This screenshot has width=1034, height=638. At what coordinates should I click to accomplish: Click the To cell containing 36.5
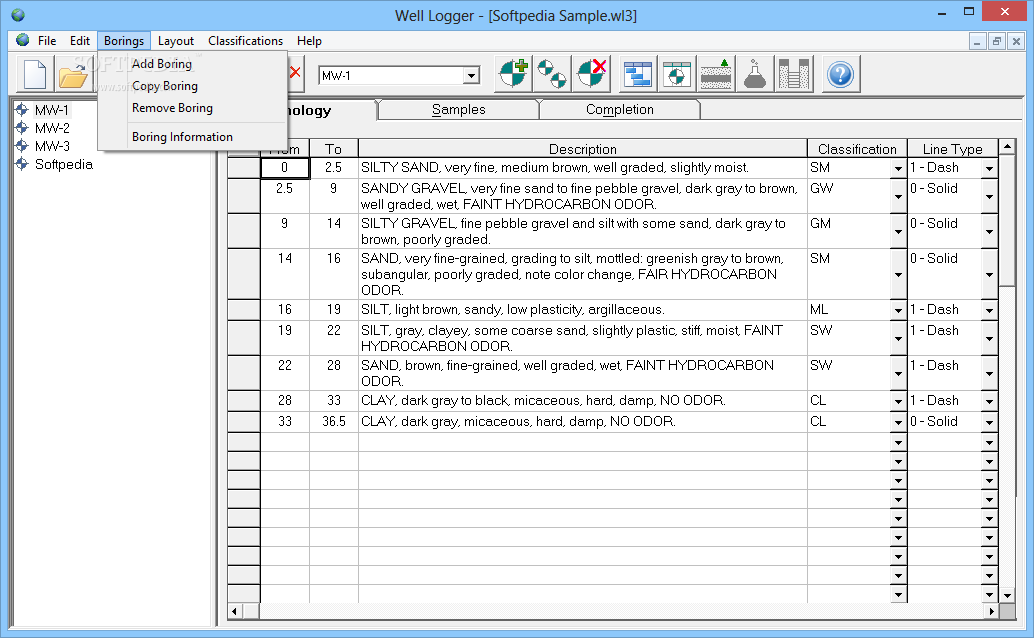[x=334, y=422]
